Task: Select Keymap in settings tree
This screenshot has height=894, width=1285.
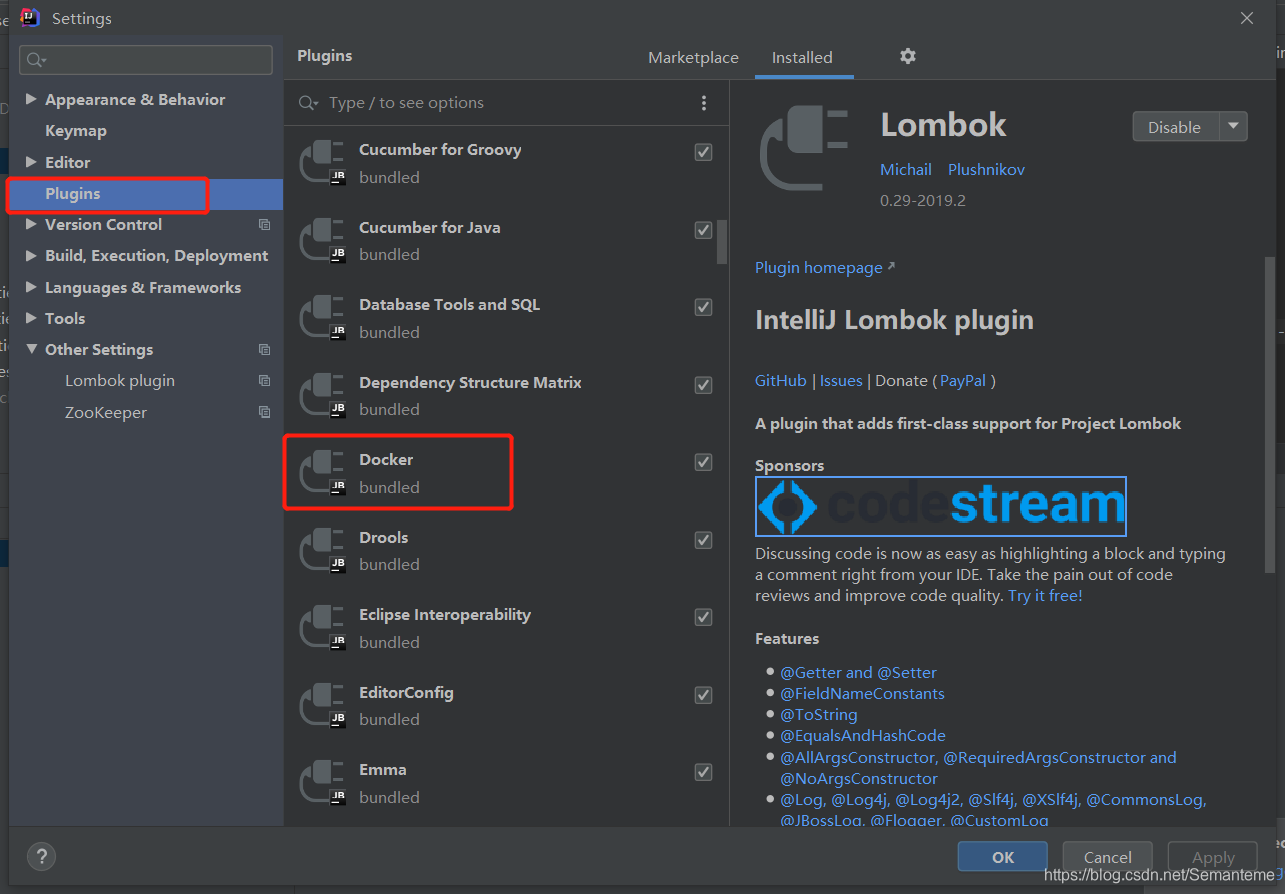Action: coord(76,131)
